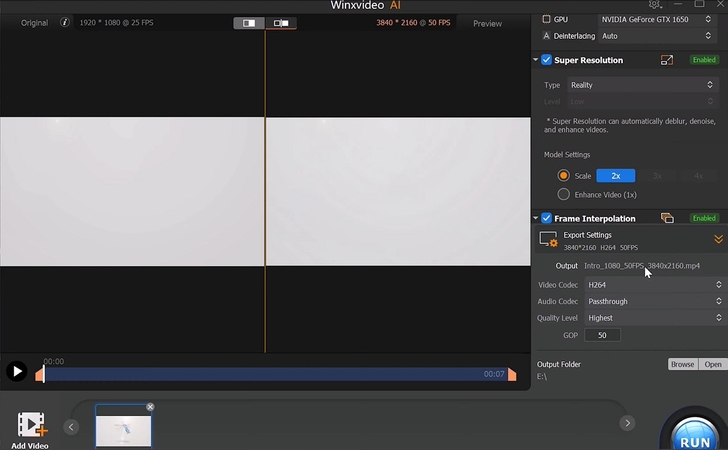Go to previous videos with left arrow

pyautogui.click(x=71, y=427)
